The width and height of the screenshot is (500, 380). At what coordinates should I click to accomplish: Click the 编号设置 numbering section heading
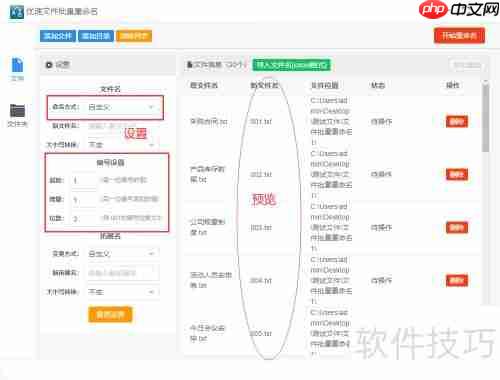pyautogui.click(x=110, y=163)
